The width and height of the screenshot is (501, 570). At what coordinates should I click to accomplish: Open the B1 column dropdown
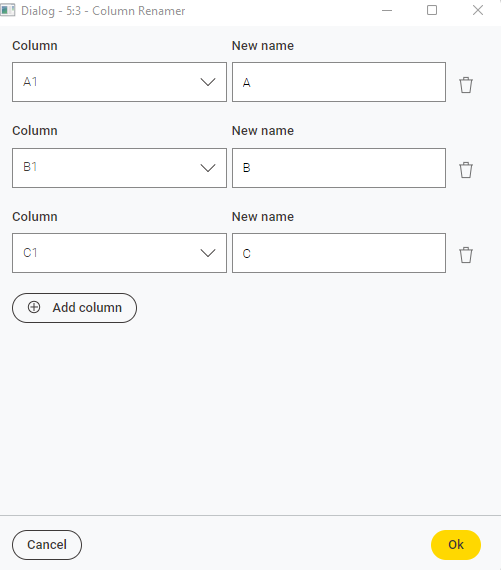[x=119, y=168]
